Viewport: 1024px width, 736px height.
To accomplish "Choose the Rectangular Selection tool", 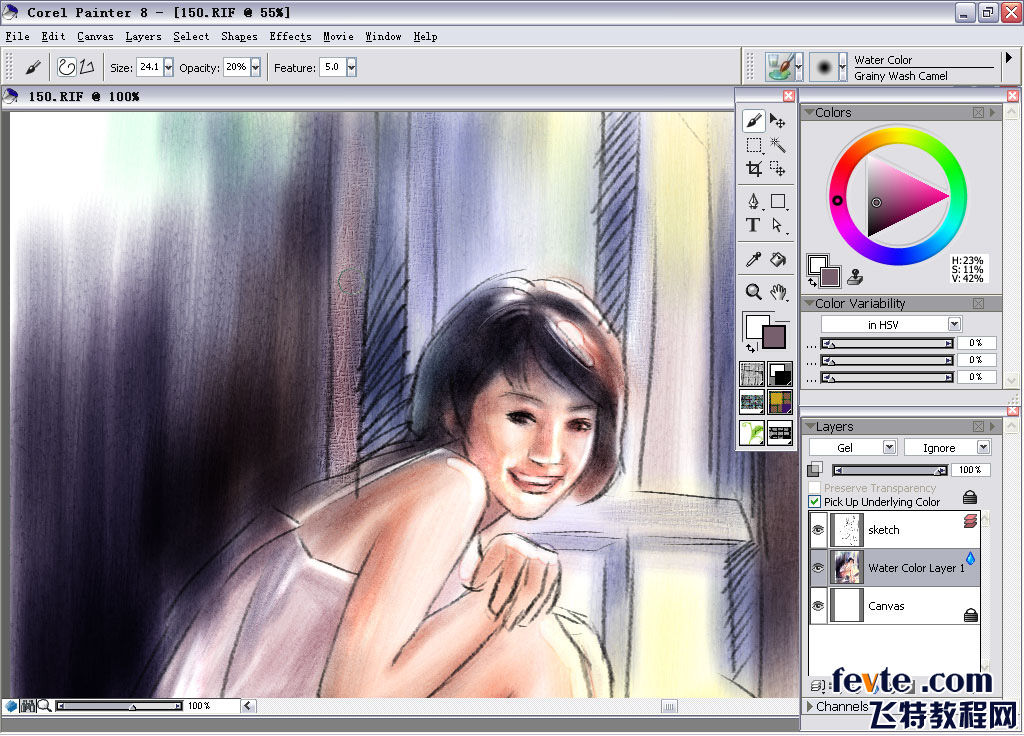I will pyautogui.click(x=754, y=145).
